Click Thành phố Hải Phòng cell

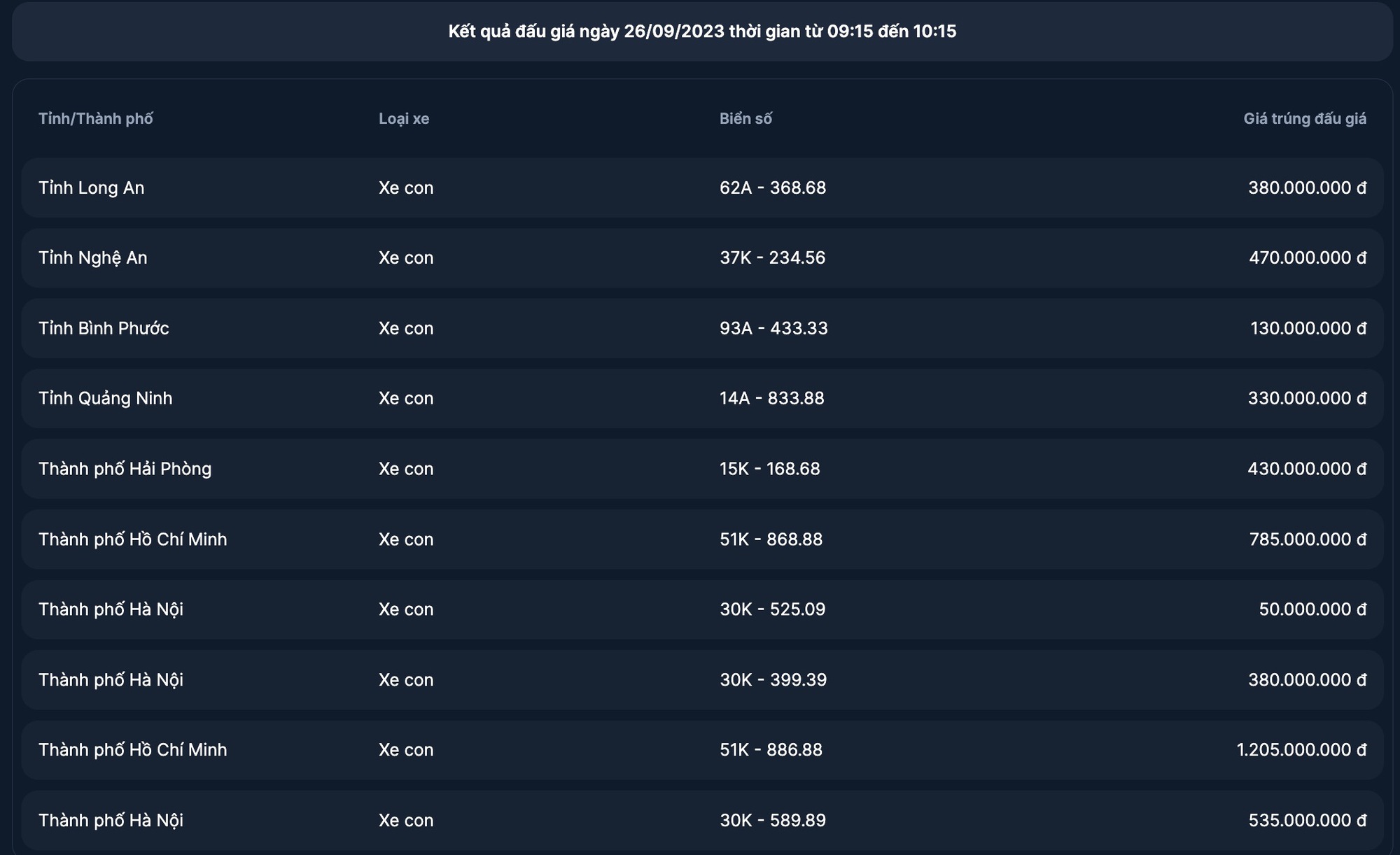coord(125,469)
